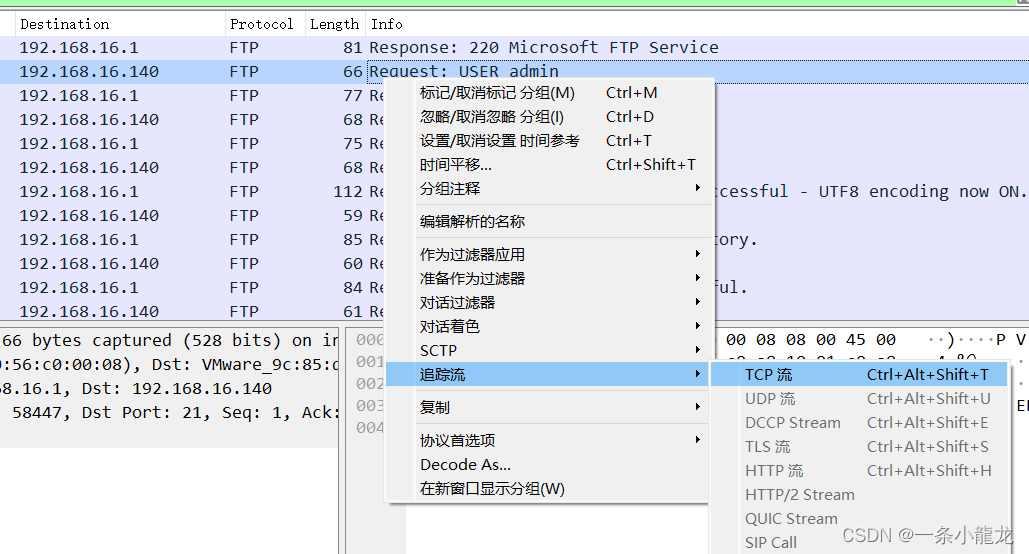Click TLS 流 submenu entry
Screen dimensions: 1029x554
pyautogui.click(x=859, y=447)
